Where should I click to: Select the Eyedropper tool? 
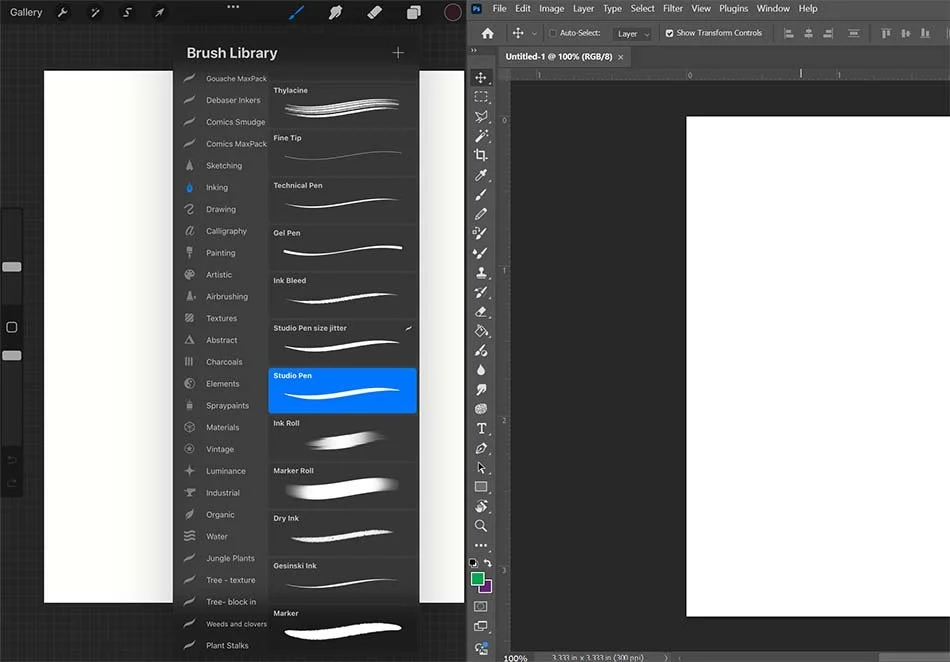point(481,175)
